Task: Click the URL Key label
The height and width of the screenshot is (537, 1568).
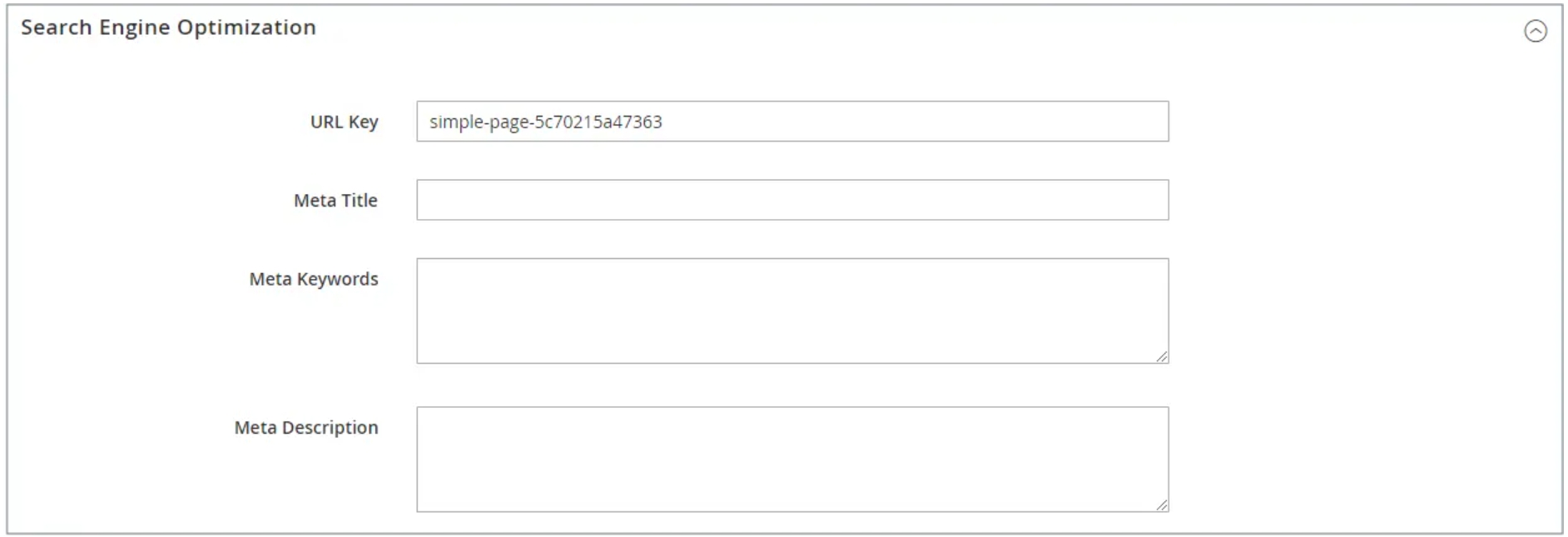Action: point(344,122)
